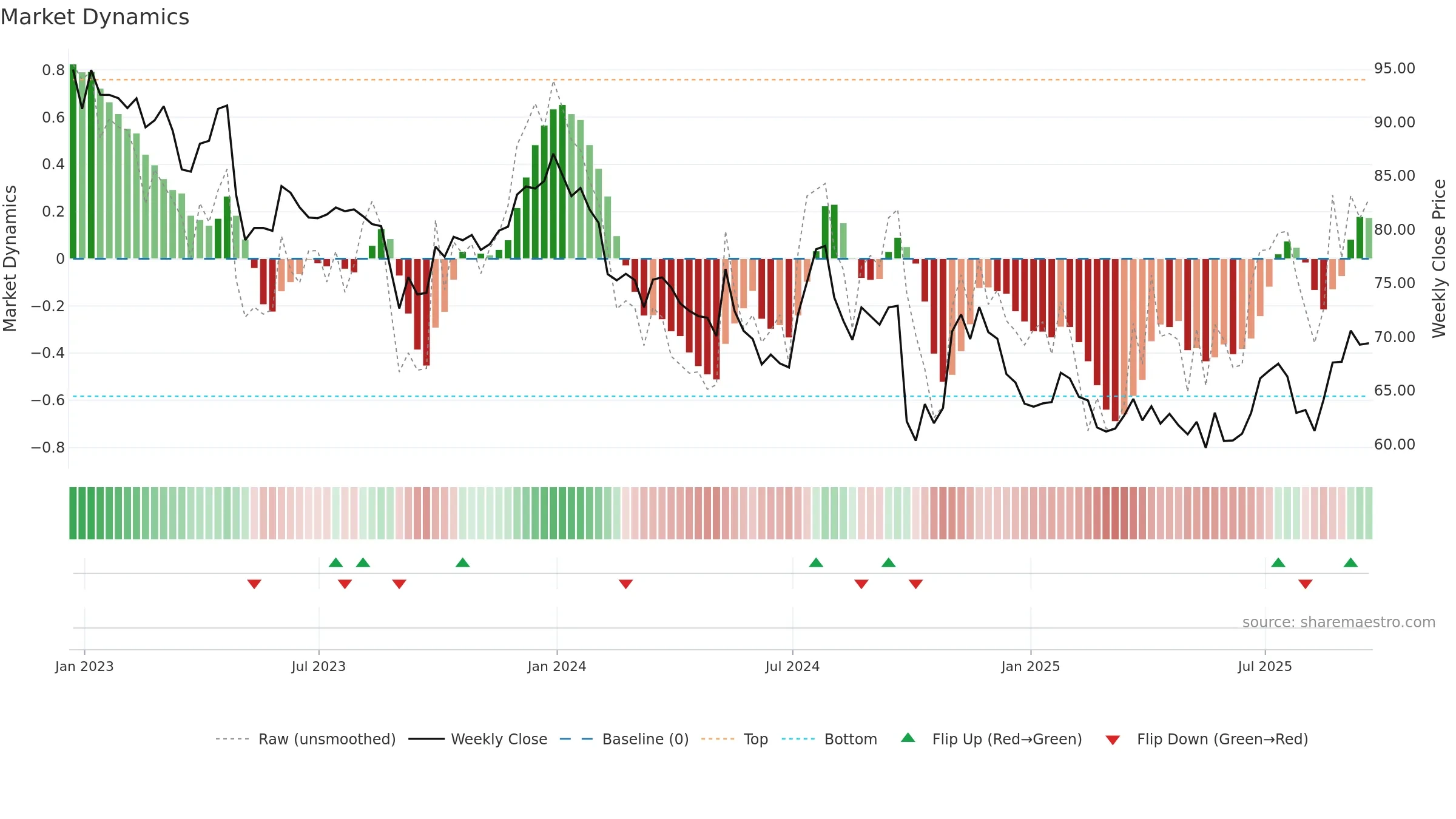Click the 95.00 right axis price label
This screenshot has width=1456, height=819.
(1395, 69)
